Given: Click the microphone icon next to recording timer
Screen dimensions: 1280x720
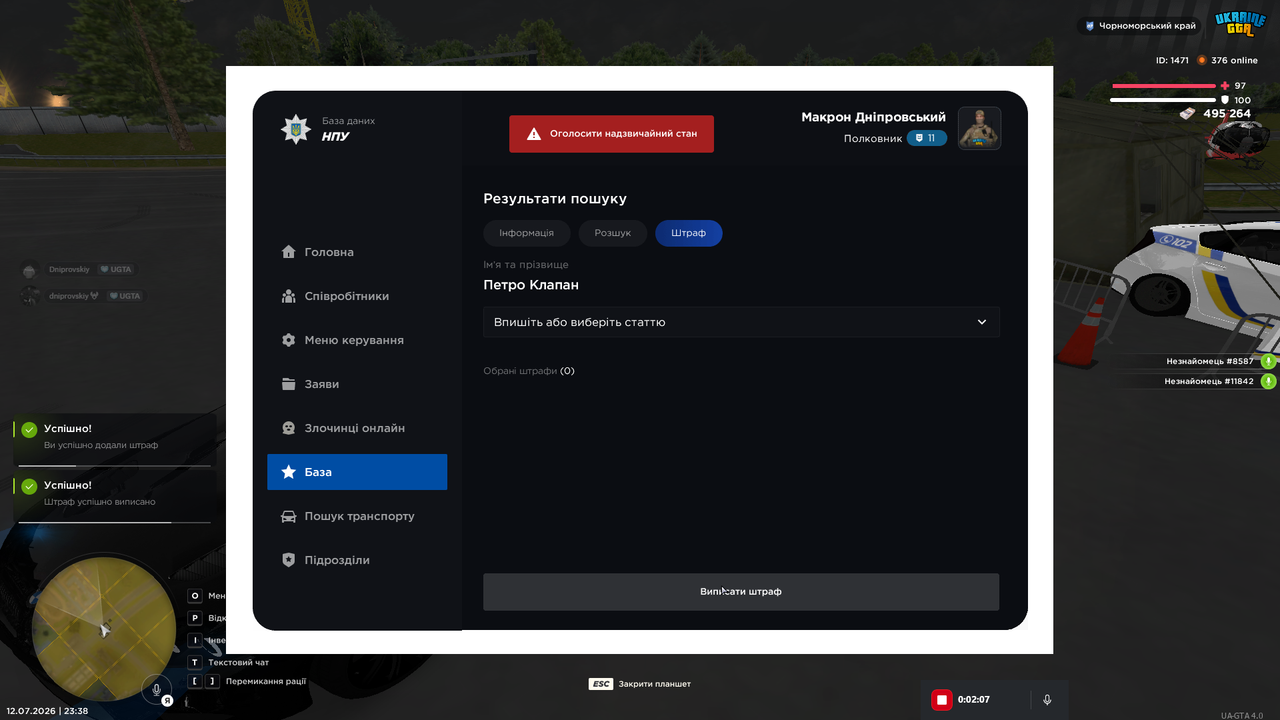Looking at the screenshot, I should (x=1047, y=700).
